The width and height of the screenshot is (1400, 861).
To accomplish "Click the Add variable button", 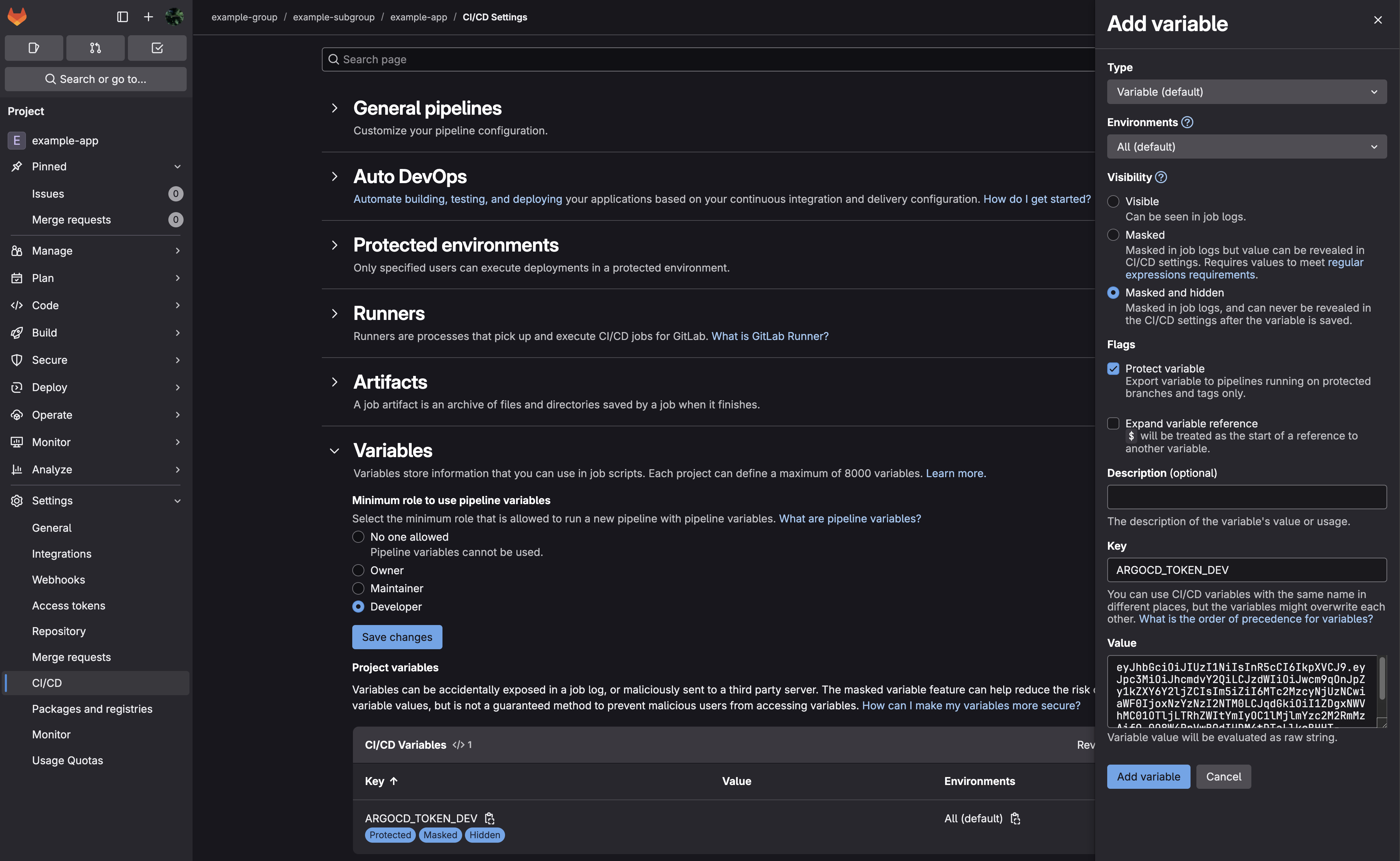I will click(1148, 777).
